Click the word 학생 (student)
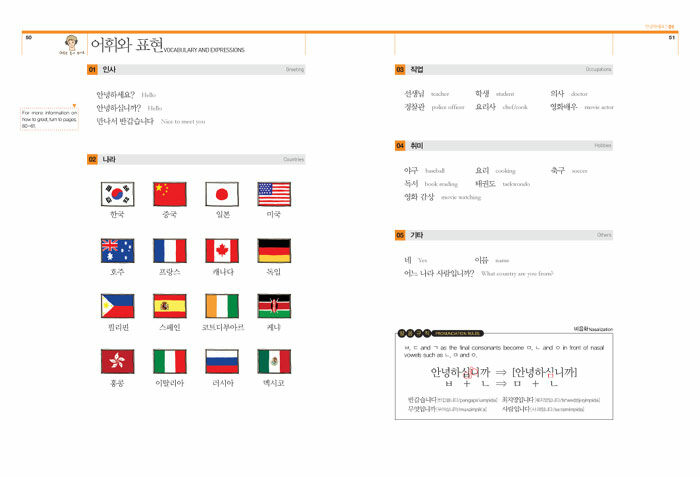Viewport: 700px width, 477px height. pos(482,94)
